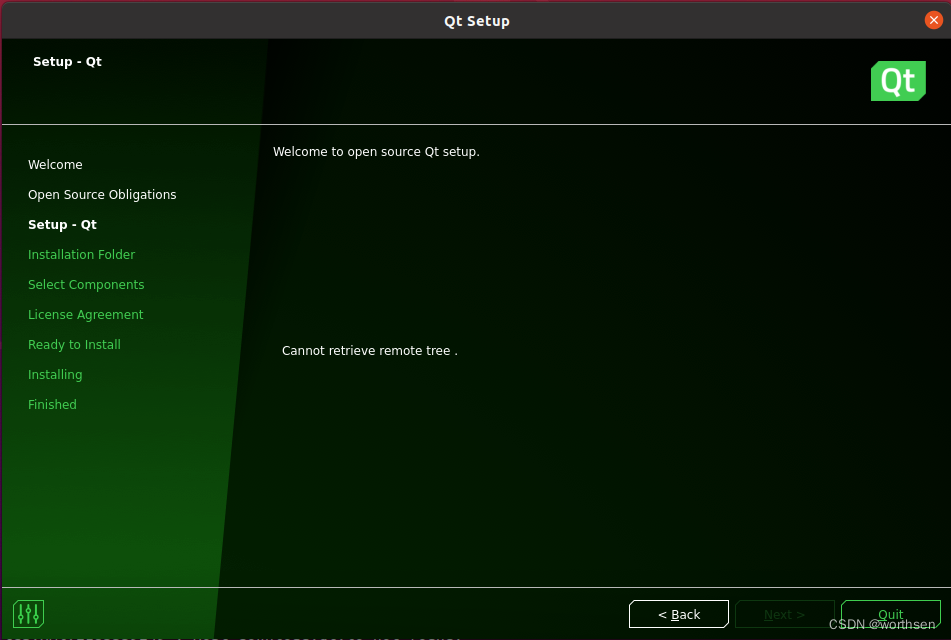Go back with the Back button
Viewport: 951px width, 640px height.
[x=679, y=615]
